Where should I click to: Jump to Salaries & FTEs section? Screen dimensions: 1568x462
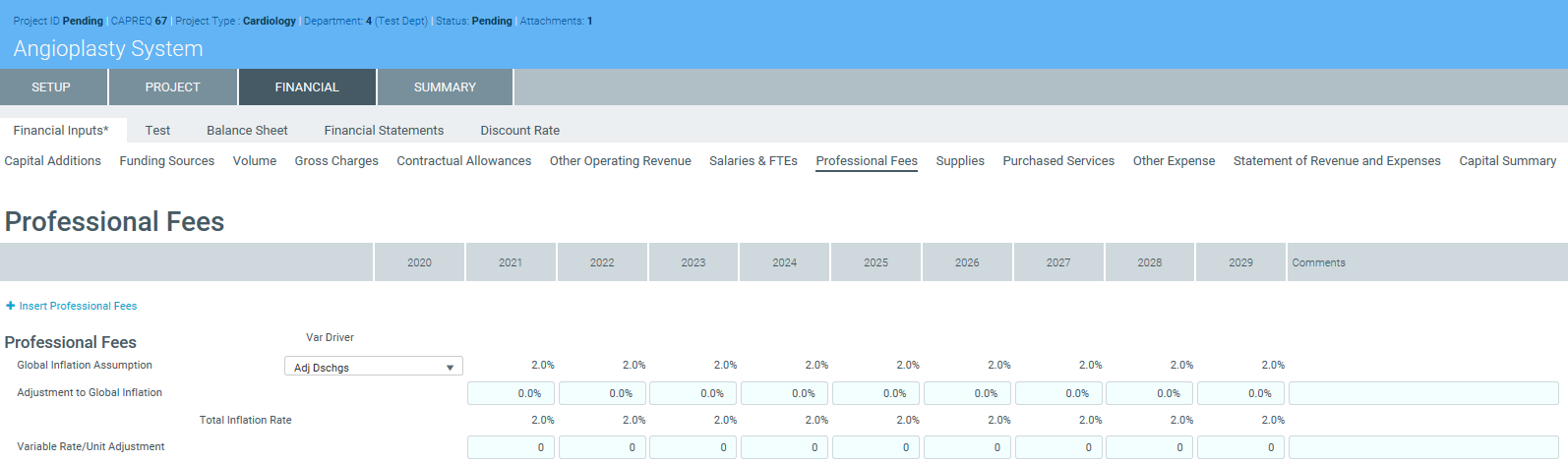tap(753, 160)
